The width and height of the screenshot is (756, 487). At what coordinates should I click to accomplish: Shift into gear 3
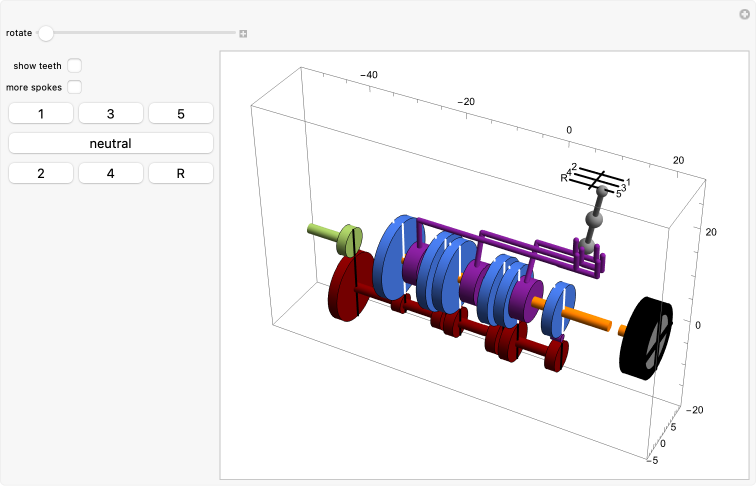[111, 114]
